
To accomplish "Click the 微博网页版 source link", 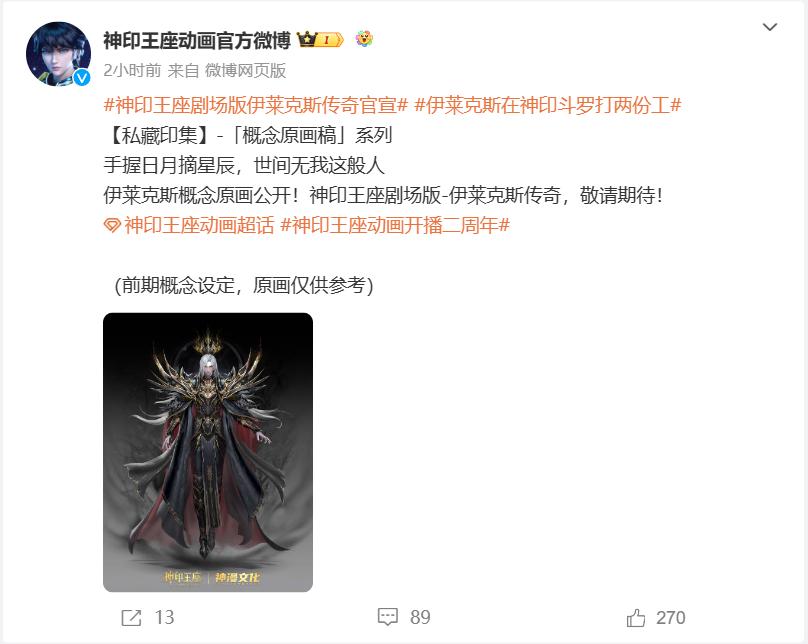I will (x=245, y=71).
